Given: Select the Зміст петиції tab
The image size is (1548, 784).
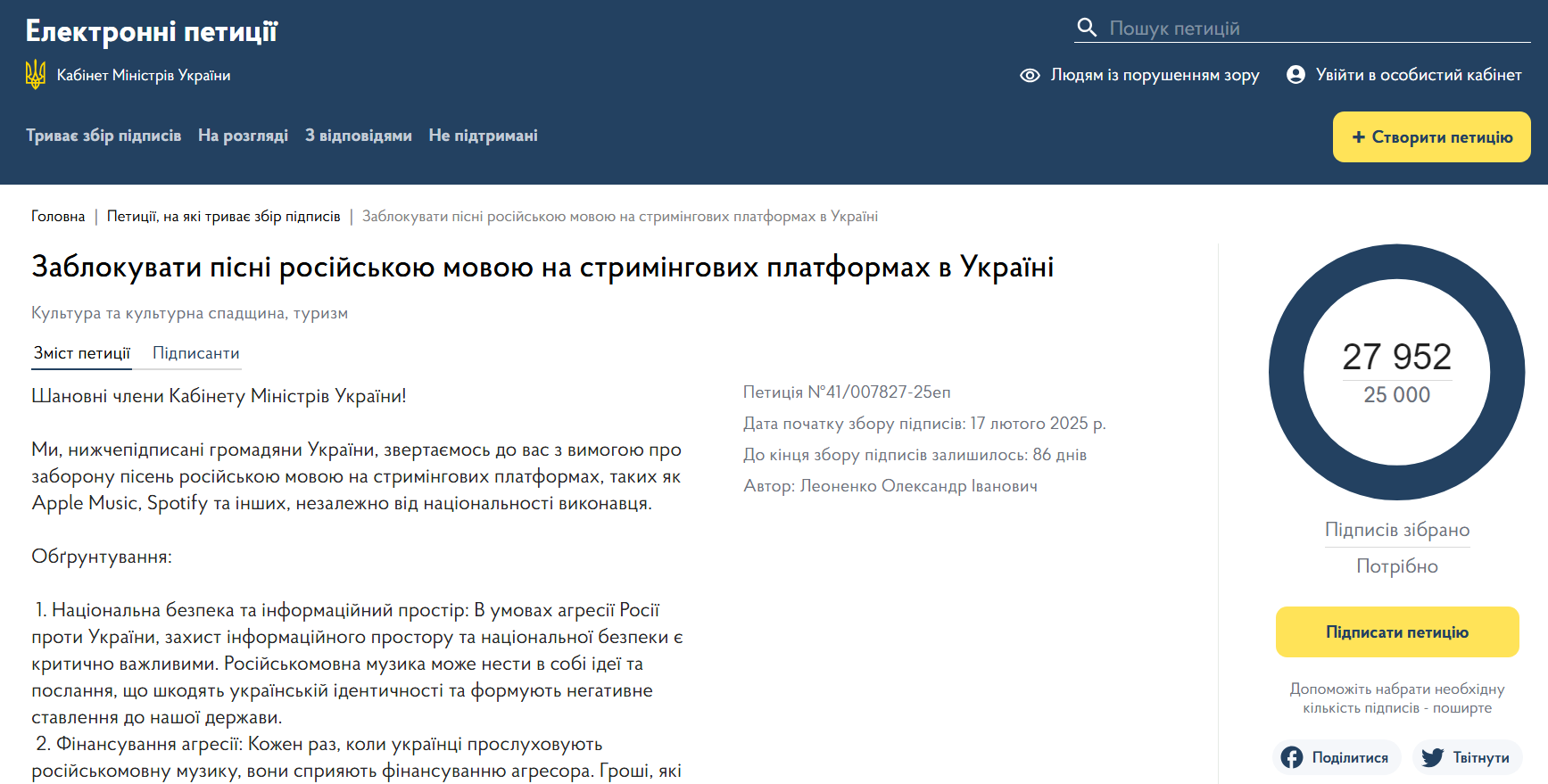Looking at the screenshot, I should 82,353.
